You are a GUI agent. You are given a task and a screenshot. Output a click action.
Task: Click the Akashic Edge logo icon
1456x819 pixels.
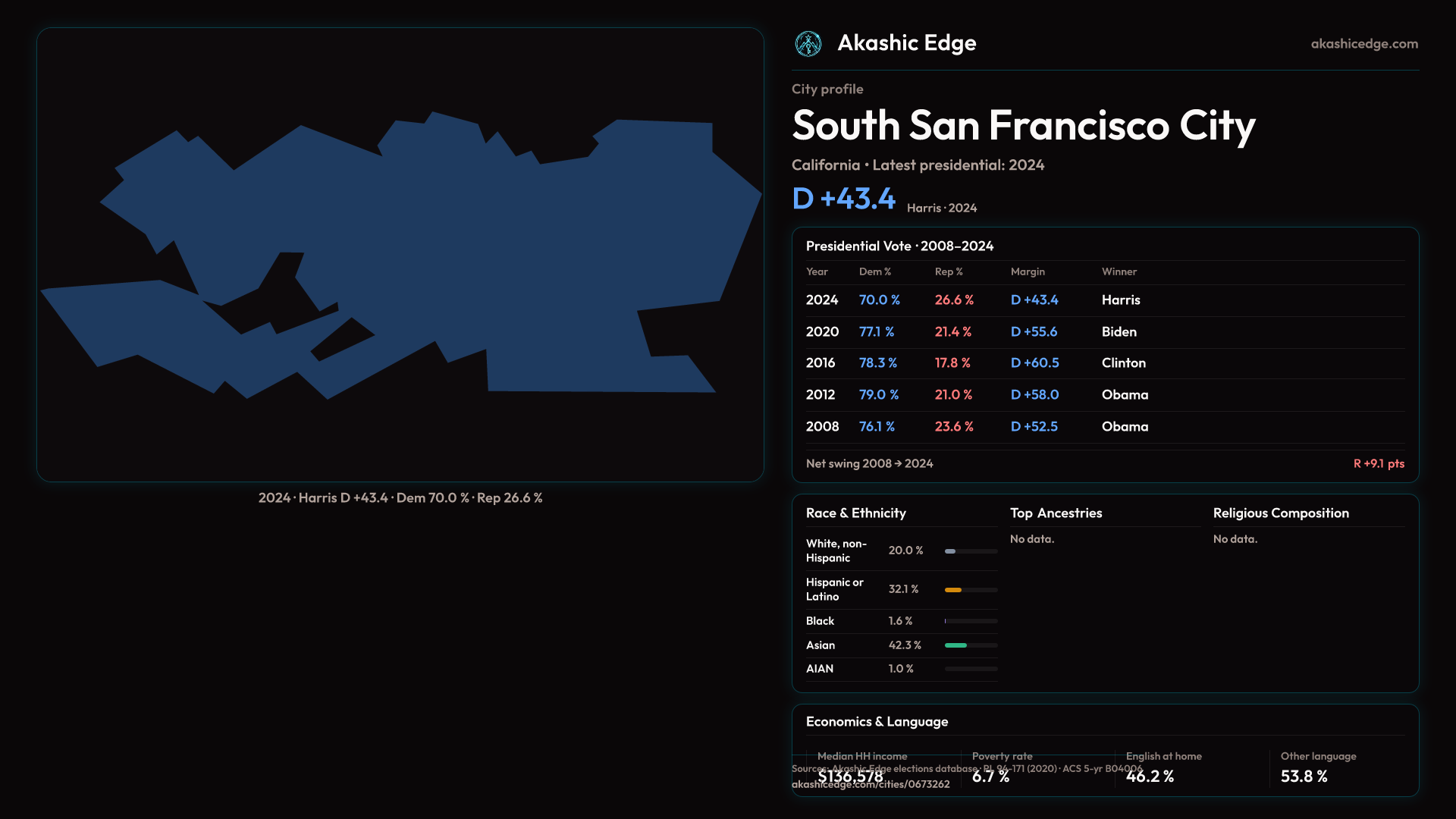808,44
